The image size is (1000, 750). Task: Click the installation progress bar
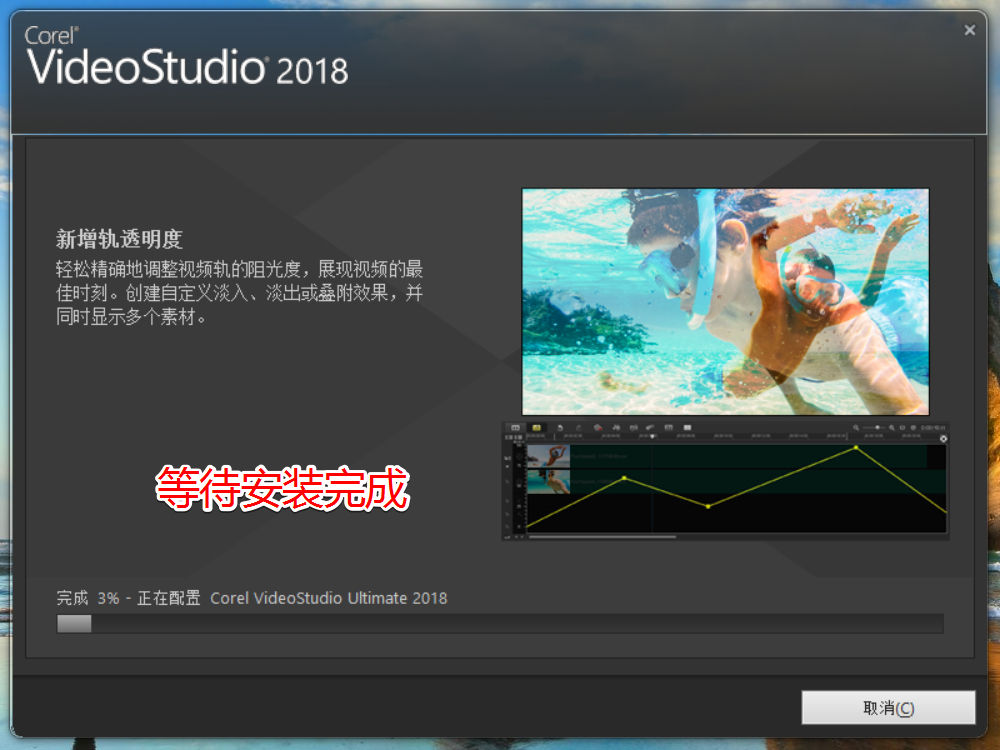[x=499, y=624]
